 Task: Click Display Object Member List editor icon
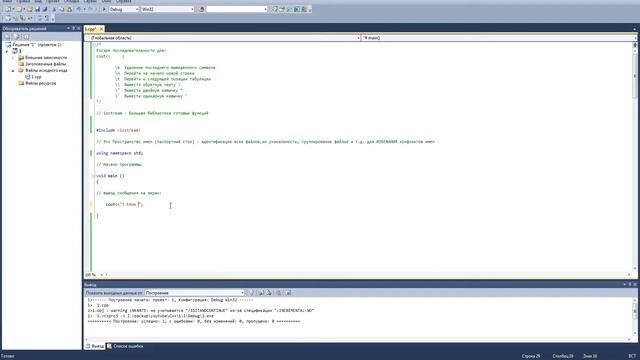pyautogui.click(x=8, y=18)
